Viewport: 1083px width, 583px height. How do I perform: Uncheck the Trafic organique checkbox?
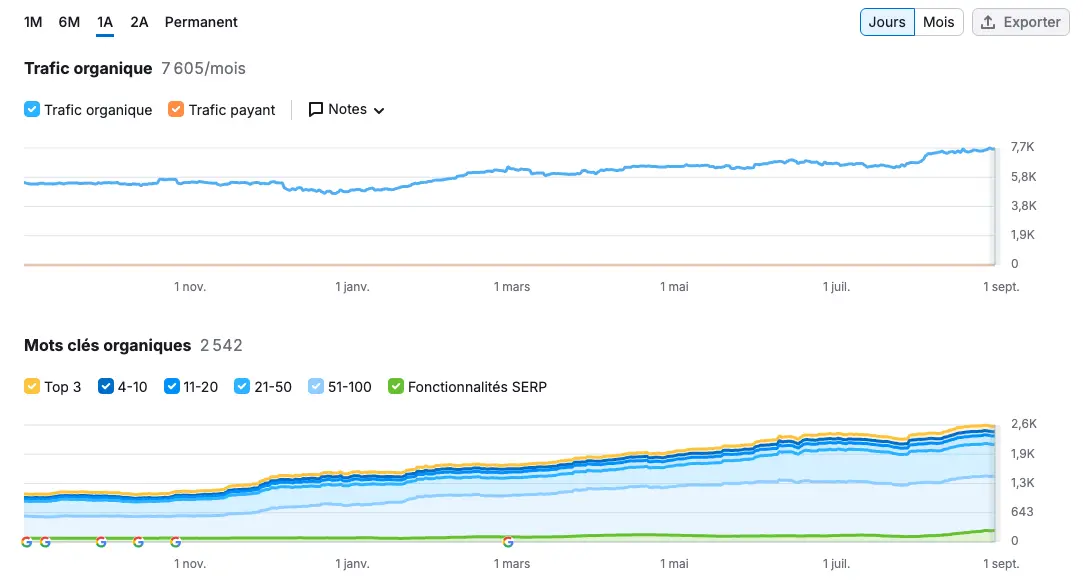(x=32, y=109)
